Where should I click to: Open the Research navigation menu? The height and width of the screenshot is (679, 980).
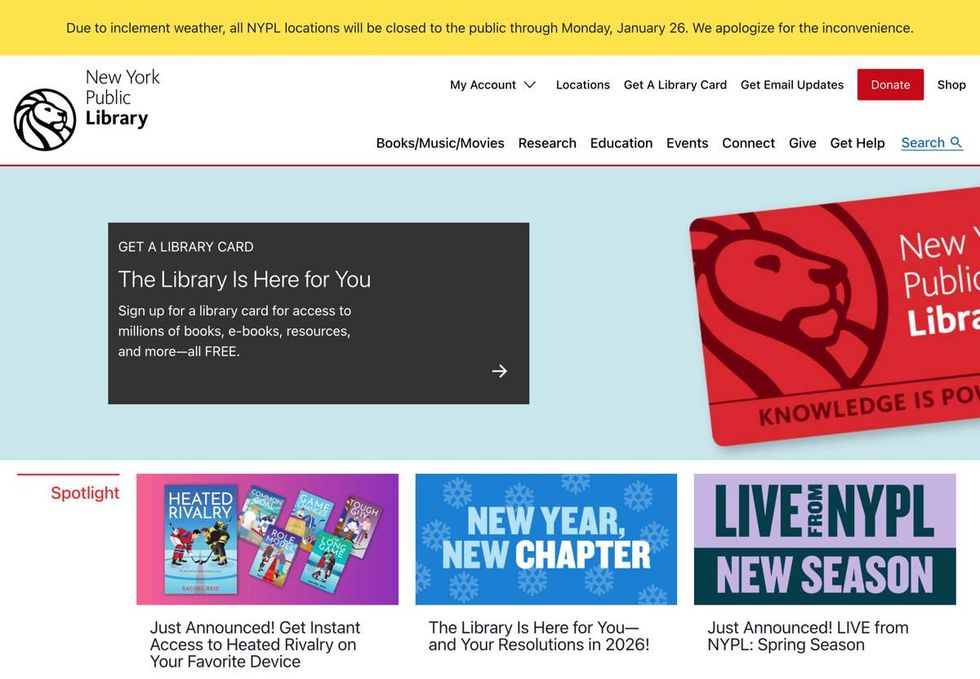[x=546, y=143]
